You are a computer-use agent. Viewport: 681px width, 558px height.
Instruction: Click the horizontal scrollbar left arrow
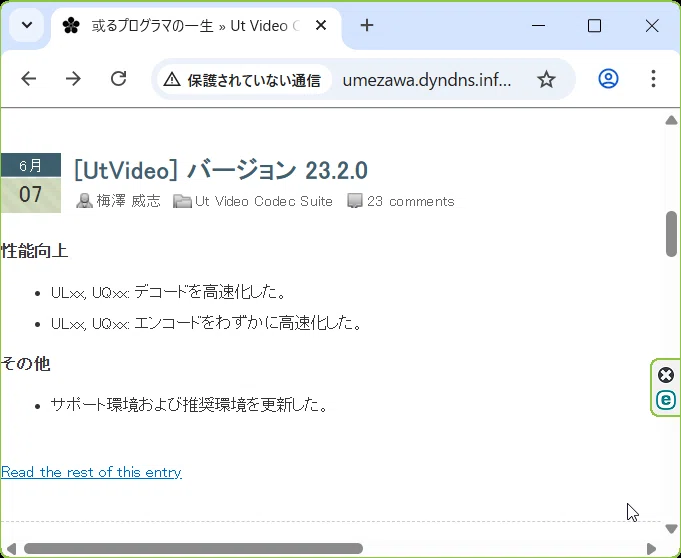click(x=11, y=548)
